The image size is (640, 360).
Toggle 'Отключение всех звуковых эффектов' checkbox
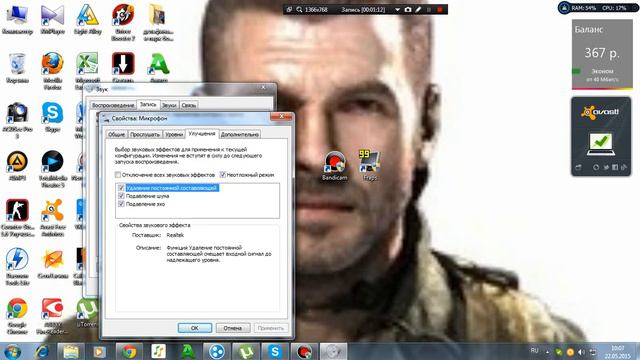click(118, 175)
